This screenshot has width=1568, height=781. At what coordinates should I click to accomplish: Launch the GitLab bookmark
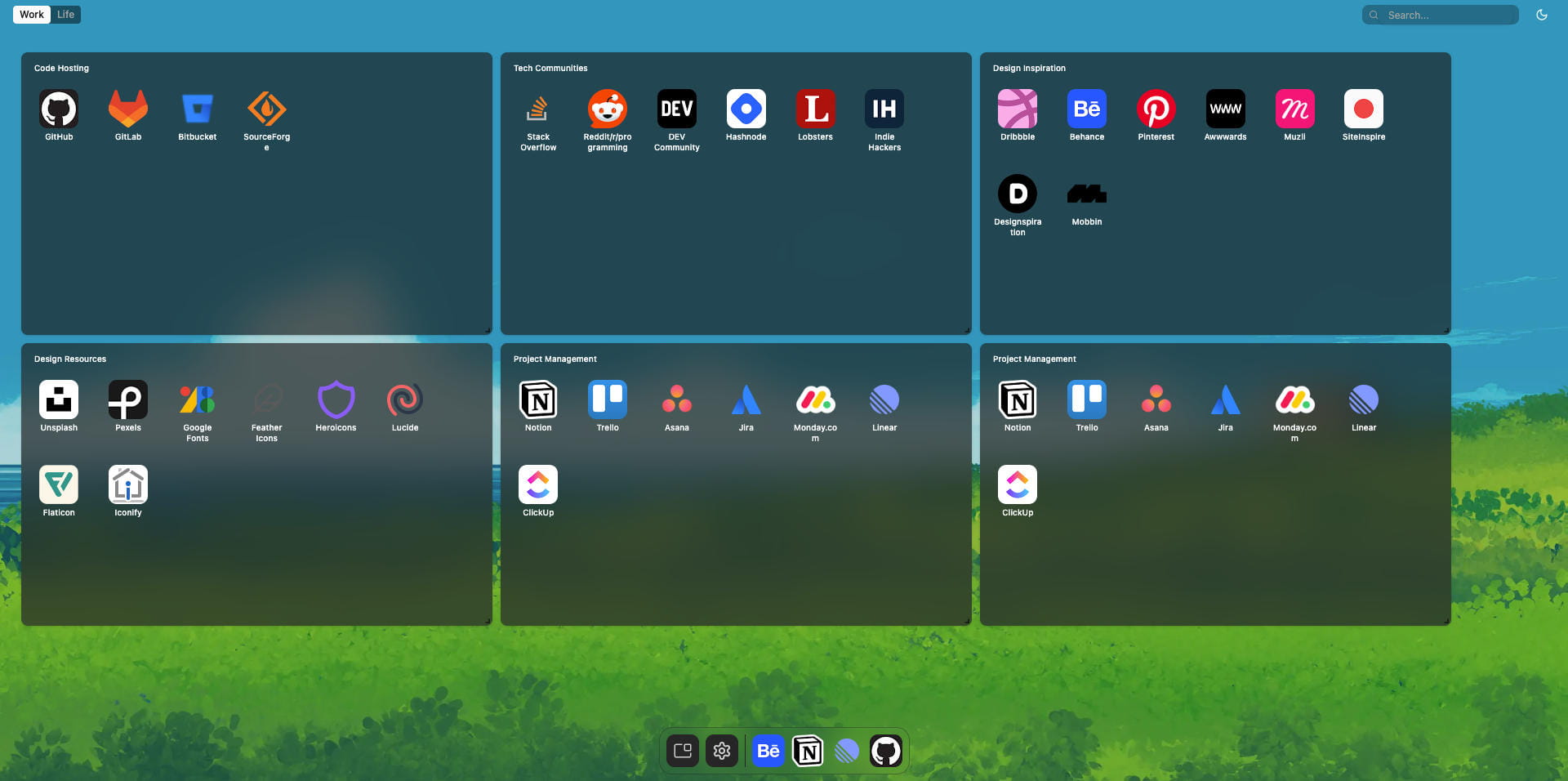(128, 109)
